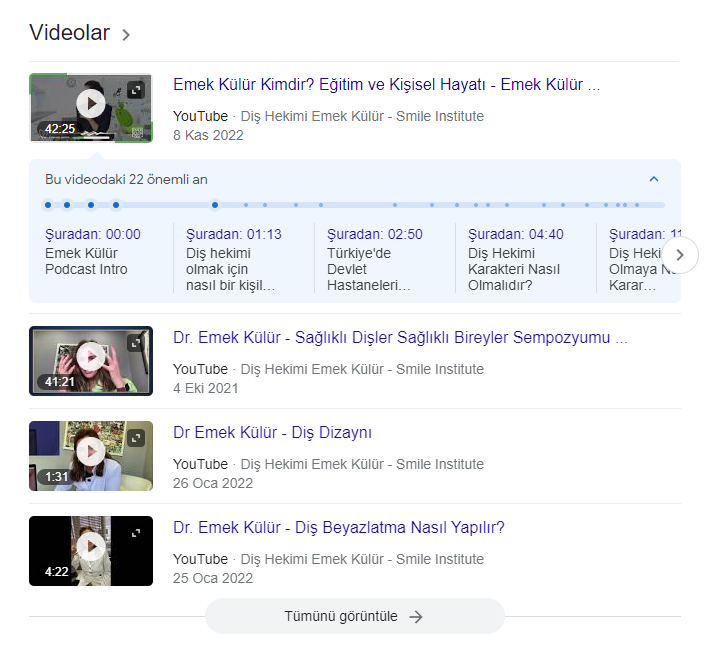Collapse the 'Bu videodaki 22 önemli an' panel
Image resolution: width=712 pixels, height=650 pixels.
pyautogui.click(x=653, y=179)
